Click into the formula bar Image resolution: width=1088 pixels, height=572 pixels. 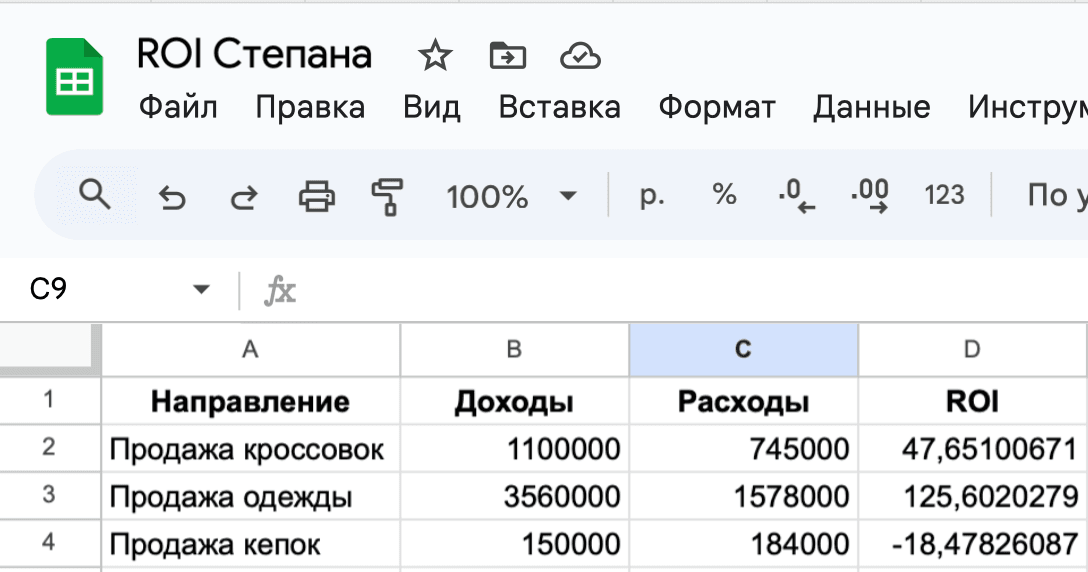coord(694,289)
